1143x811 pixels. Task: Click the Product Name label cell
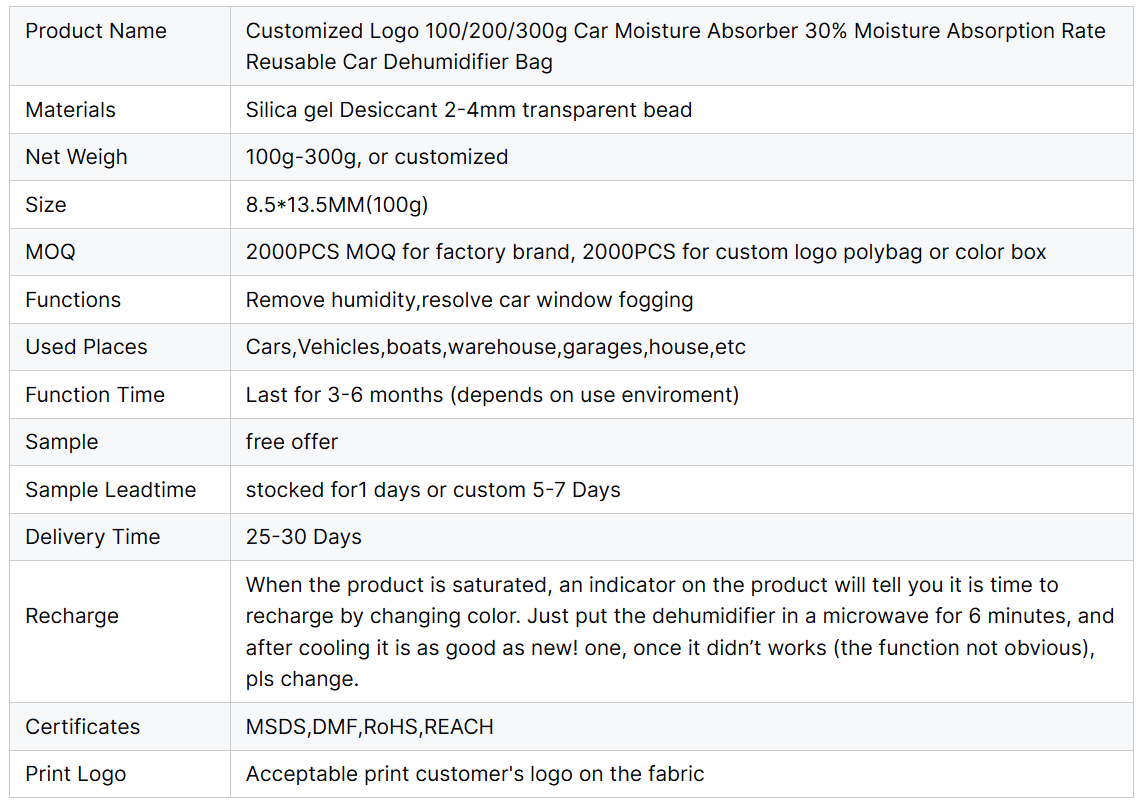point(96,31)
